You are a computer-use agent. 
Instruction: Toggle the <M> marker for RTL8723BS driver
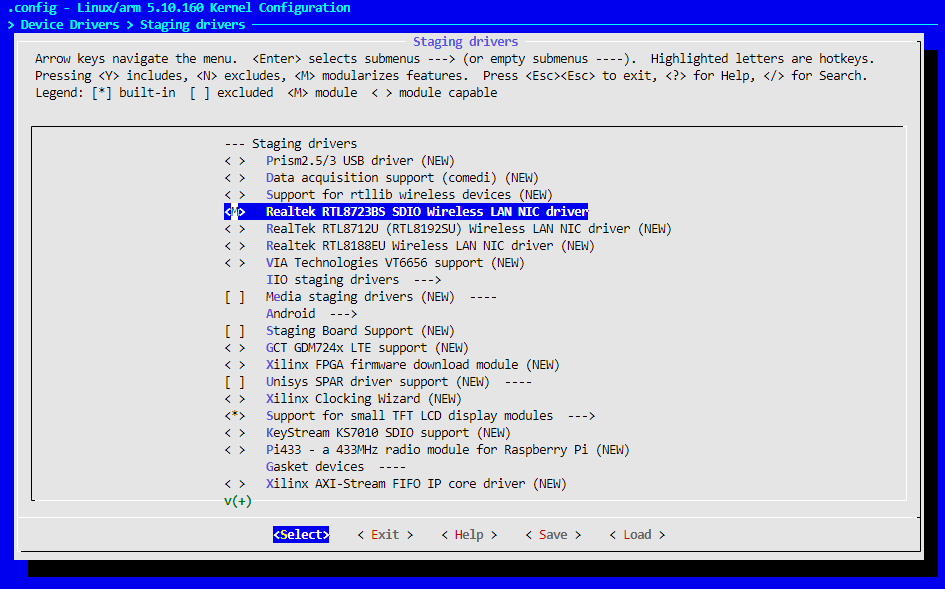coord(235,212)
